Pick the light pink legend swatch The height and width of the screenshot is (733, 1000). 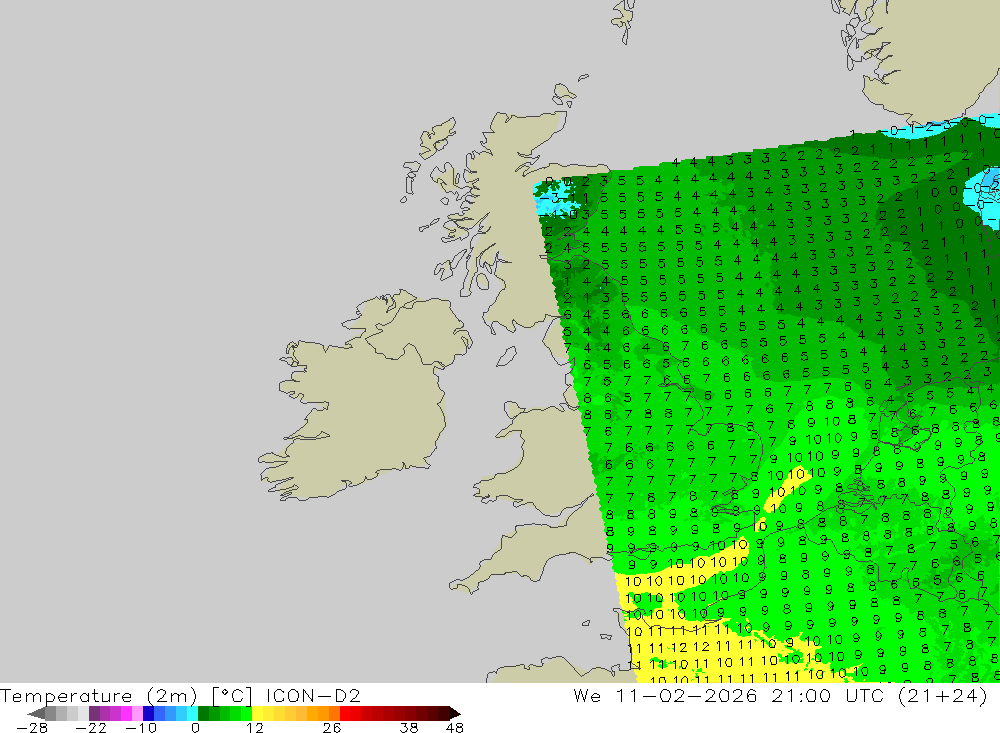pyautogui.click(x=137, y=713)
